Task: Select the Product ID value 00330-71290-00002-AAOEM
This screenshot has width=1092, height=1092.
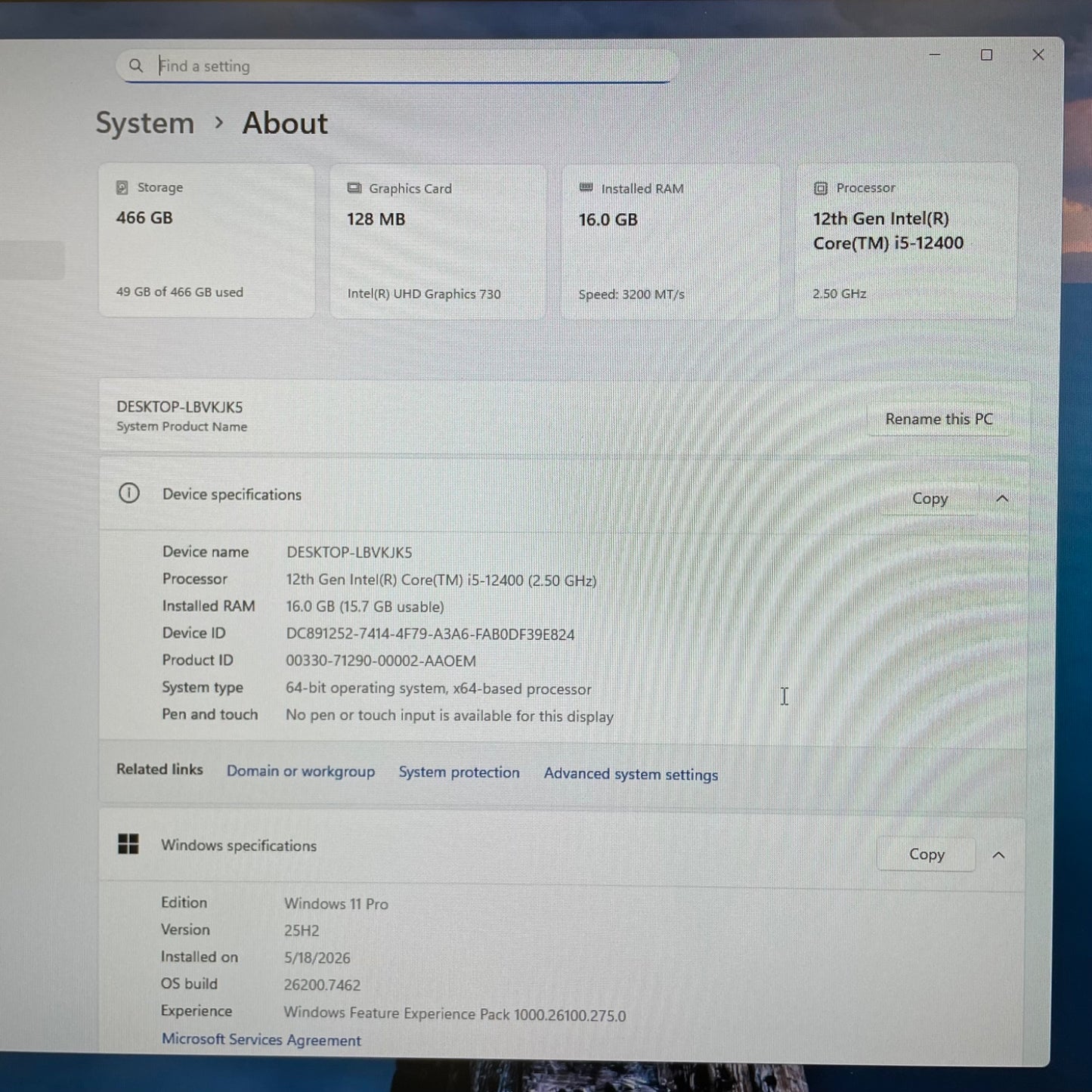Action: (381, 660)
